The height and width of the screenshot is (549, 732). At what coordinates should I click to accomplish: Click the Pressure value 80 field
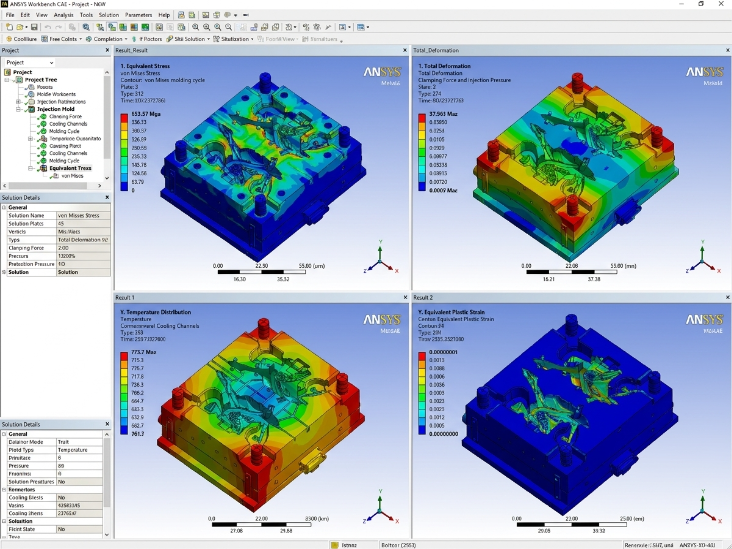(x=79, y=466)
